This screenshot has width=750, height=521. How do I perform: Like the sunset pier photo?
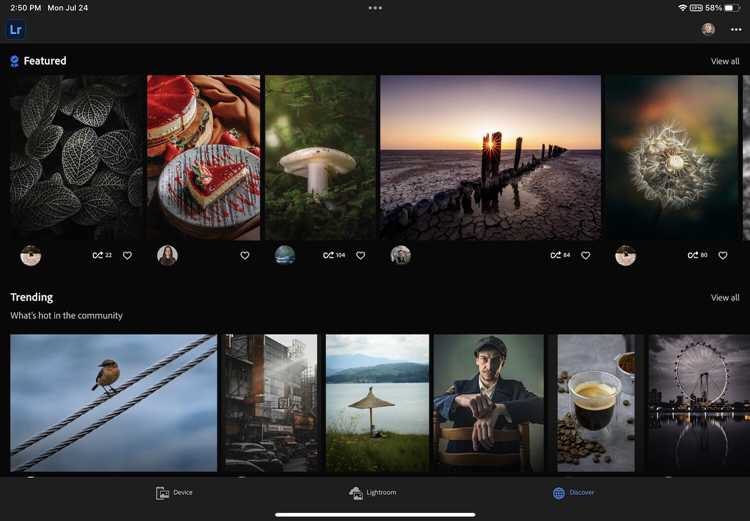click(585, 255)
